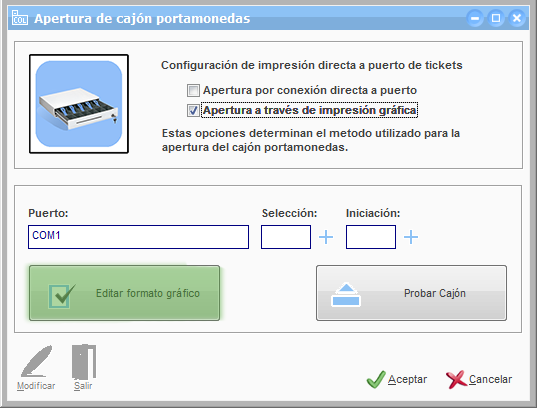
Task: Click the red X Cancelar icon
Action: coord(457,379)
